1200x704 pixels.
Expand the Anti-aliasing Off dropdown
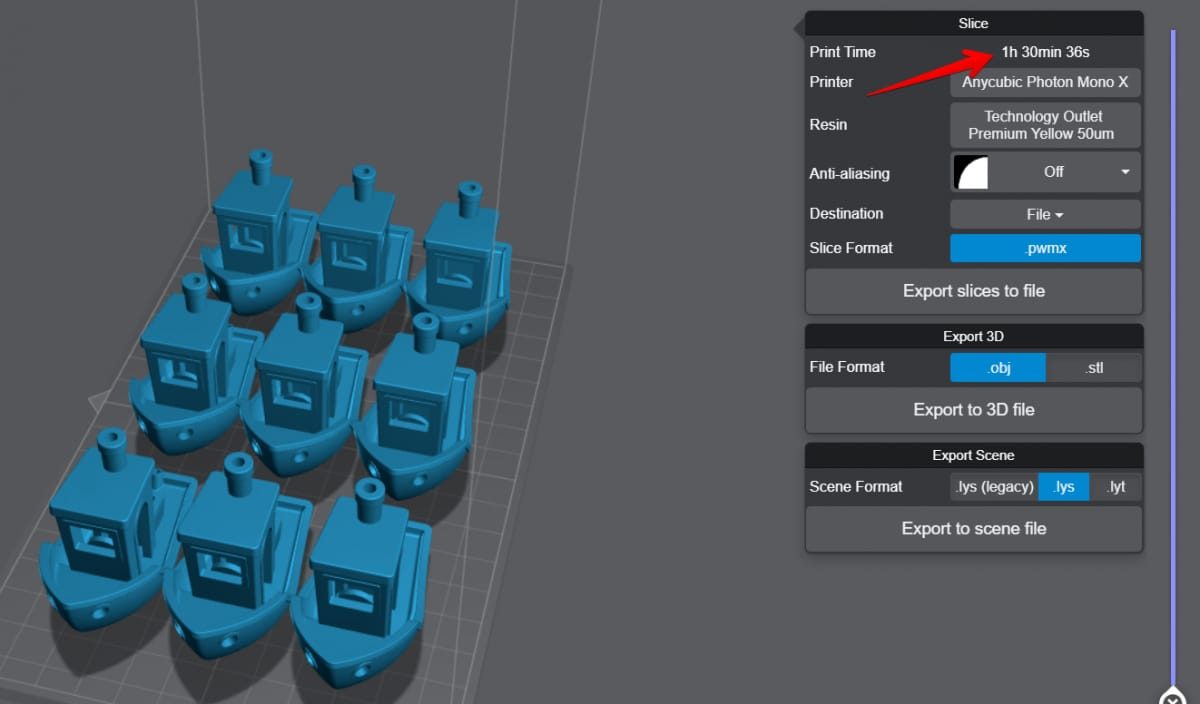point(1045,172)
